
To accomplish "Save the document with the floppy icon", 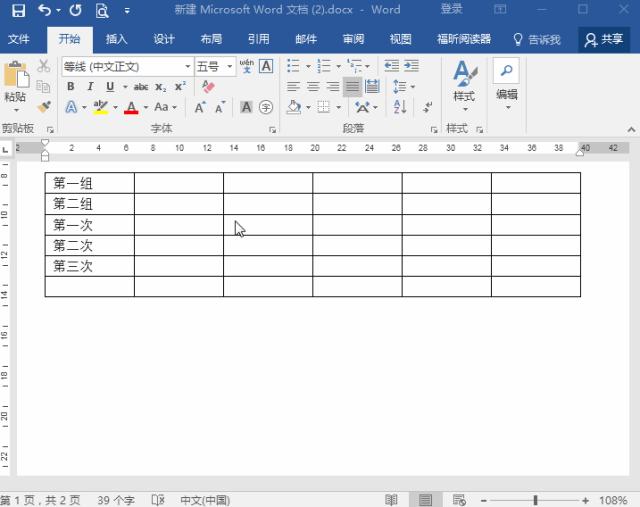I will [18, 10].
